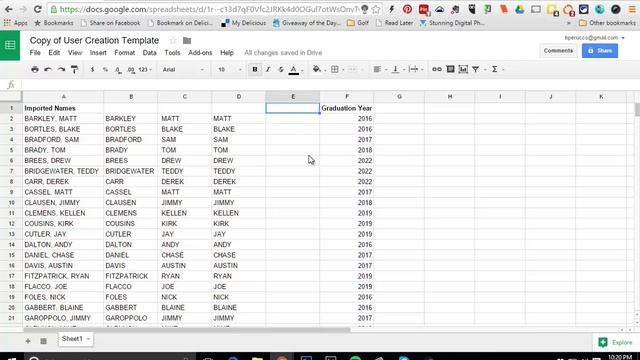The image size is (640, 360).
Task: Click the Insert link icon
Action: pyautogui.click(x=437, y=69)
